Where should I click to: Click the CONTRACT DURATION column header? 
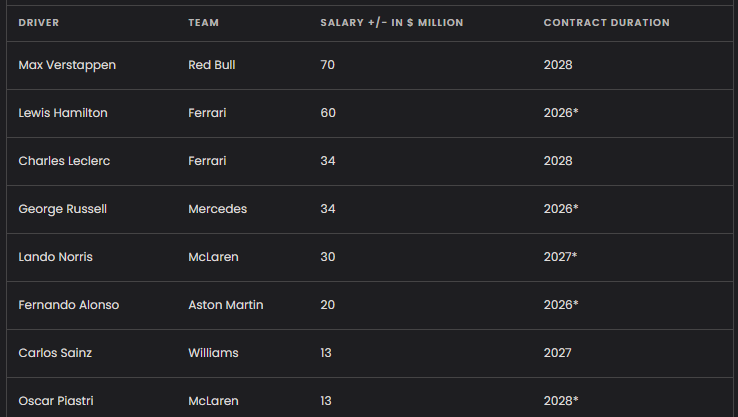click(606, 23)
